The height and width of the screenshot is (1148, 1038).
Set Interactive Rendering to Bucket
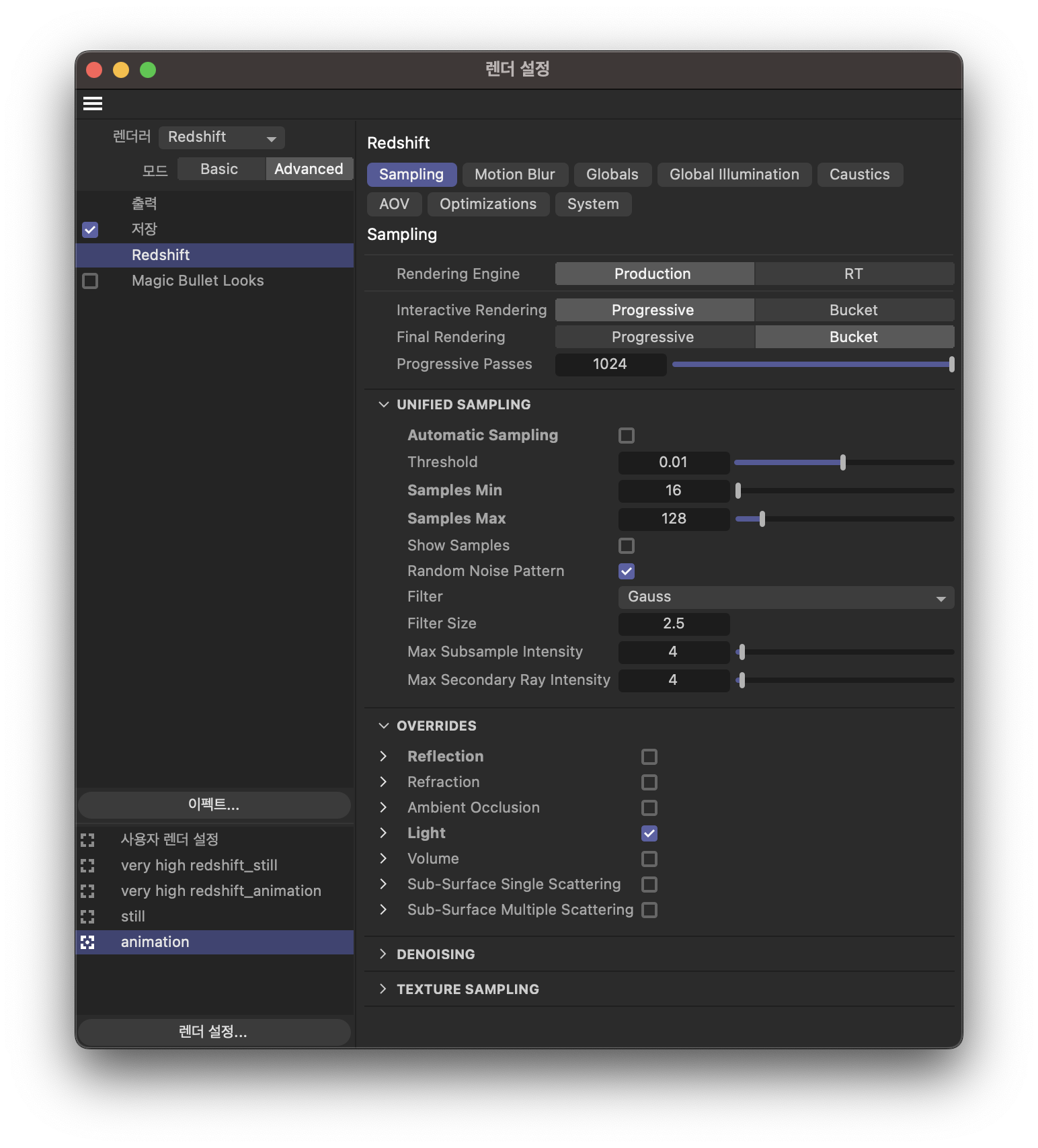pyautogui.click(x=854, y=310)
